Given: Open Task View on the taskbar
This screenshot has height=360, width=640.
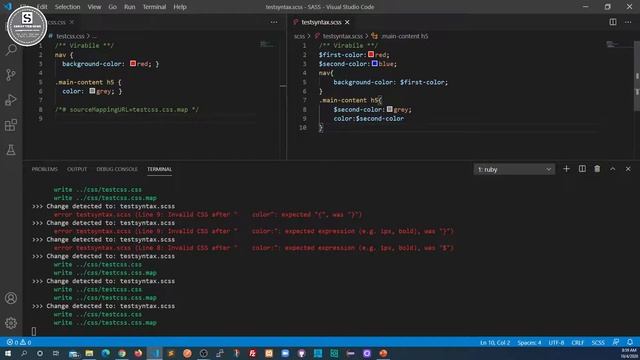Looking at the screenshot, I should pos(56,353).
